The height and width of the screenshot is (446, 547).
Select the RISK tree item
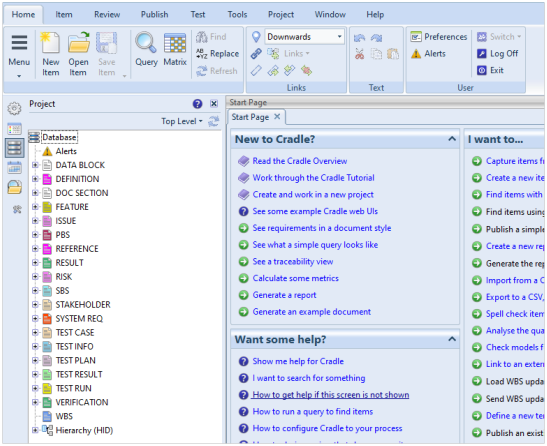57,277
